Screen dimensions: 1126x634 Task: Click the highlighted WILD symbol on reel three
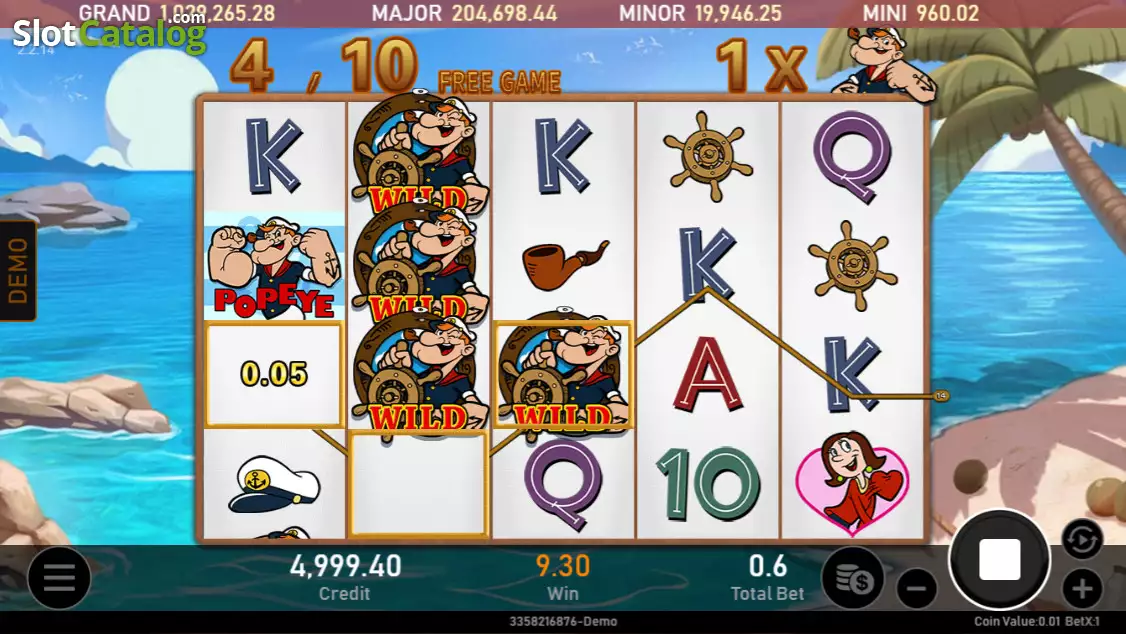(563, 375)
